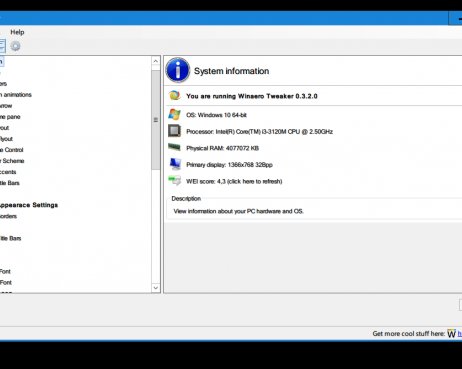Click the tree scrollbar up arrow
Image resolution: width=462 pixels, height=369 pixels.
tap(156, 61)
